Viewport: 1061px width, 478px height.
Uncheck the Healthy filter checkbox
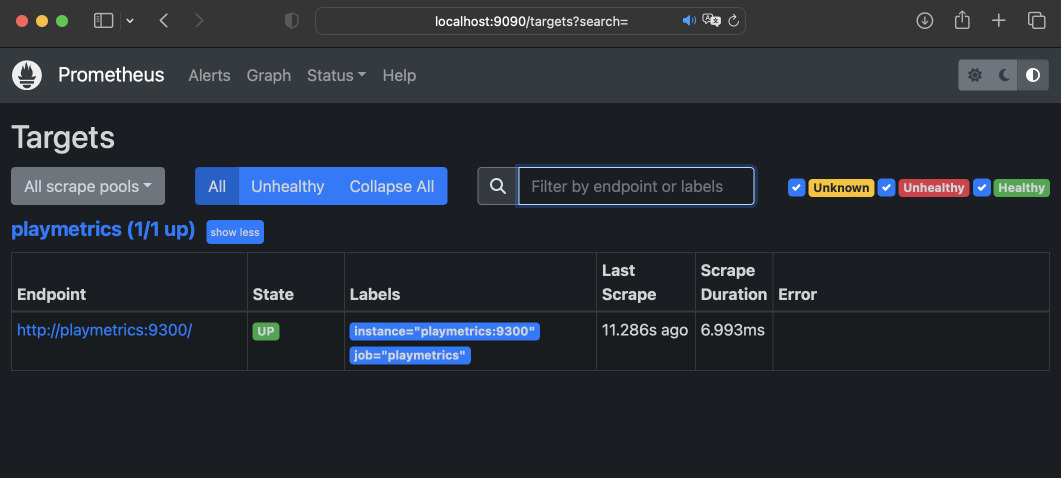click(982, 188)
